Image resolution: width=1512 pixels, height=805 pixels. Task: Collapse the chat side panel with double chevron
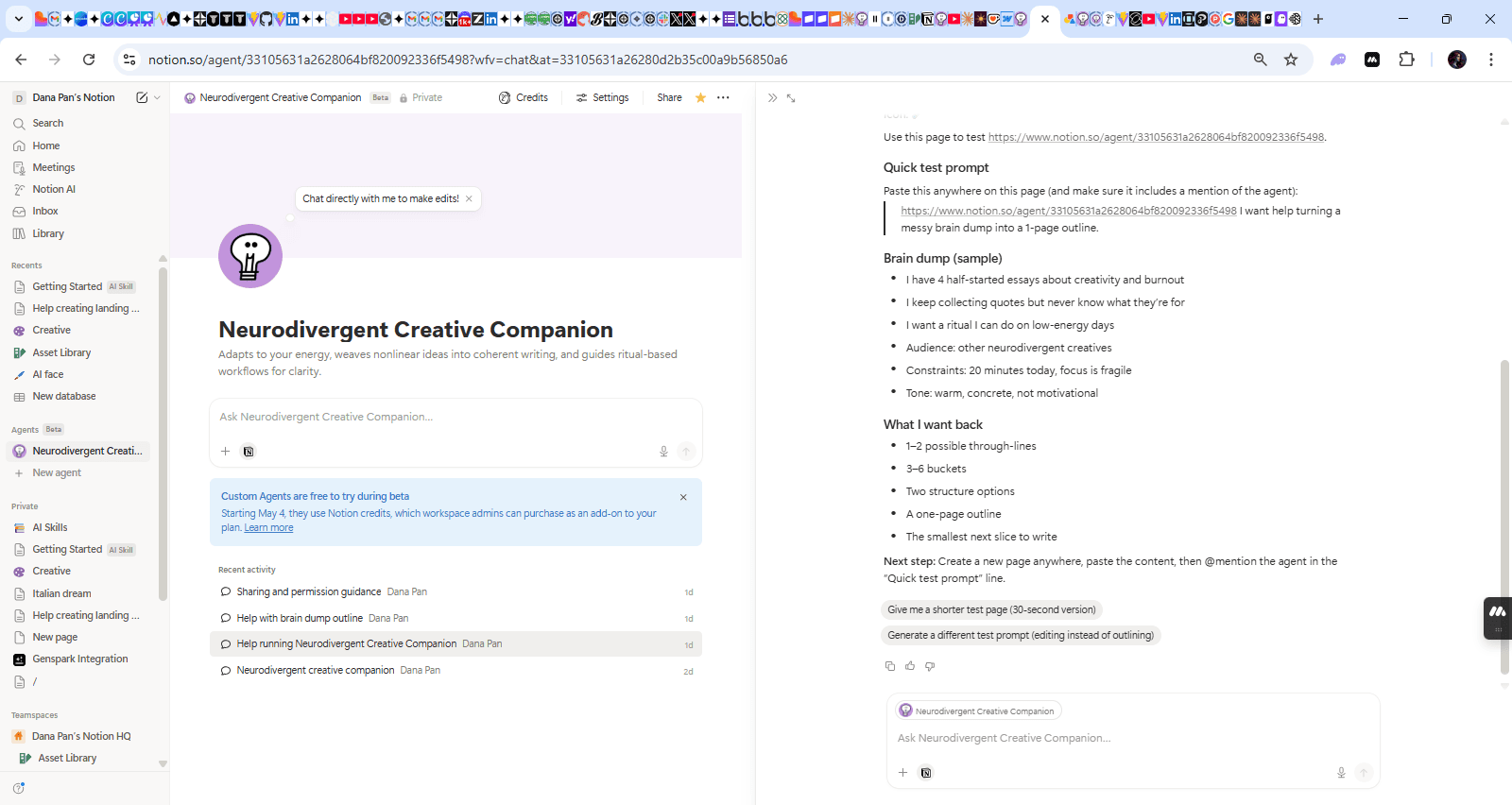[x=772, y=98]
